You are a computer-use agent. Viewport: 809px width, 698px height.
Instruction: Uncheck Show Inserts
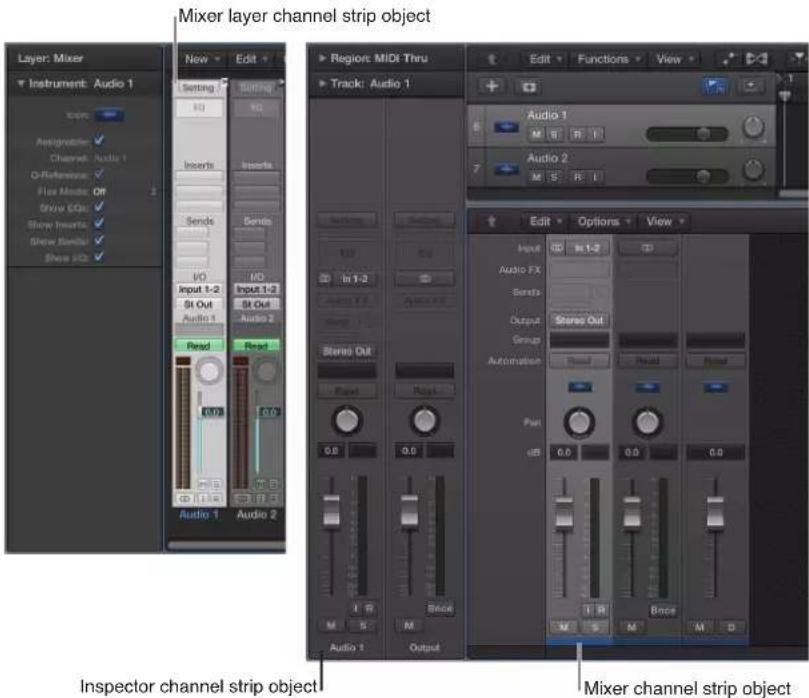coord(99,223)
